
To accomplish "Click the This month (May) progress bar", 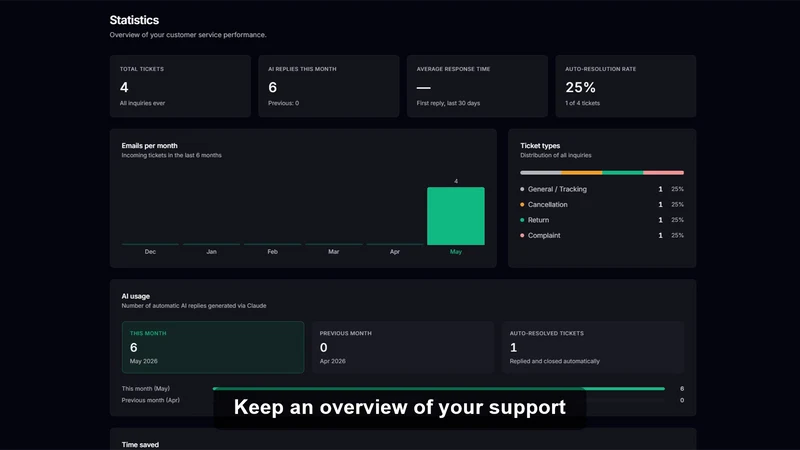I will (x=439, y=389).
